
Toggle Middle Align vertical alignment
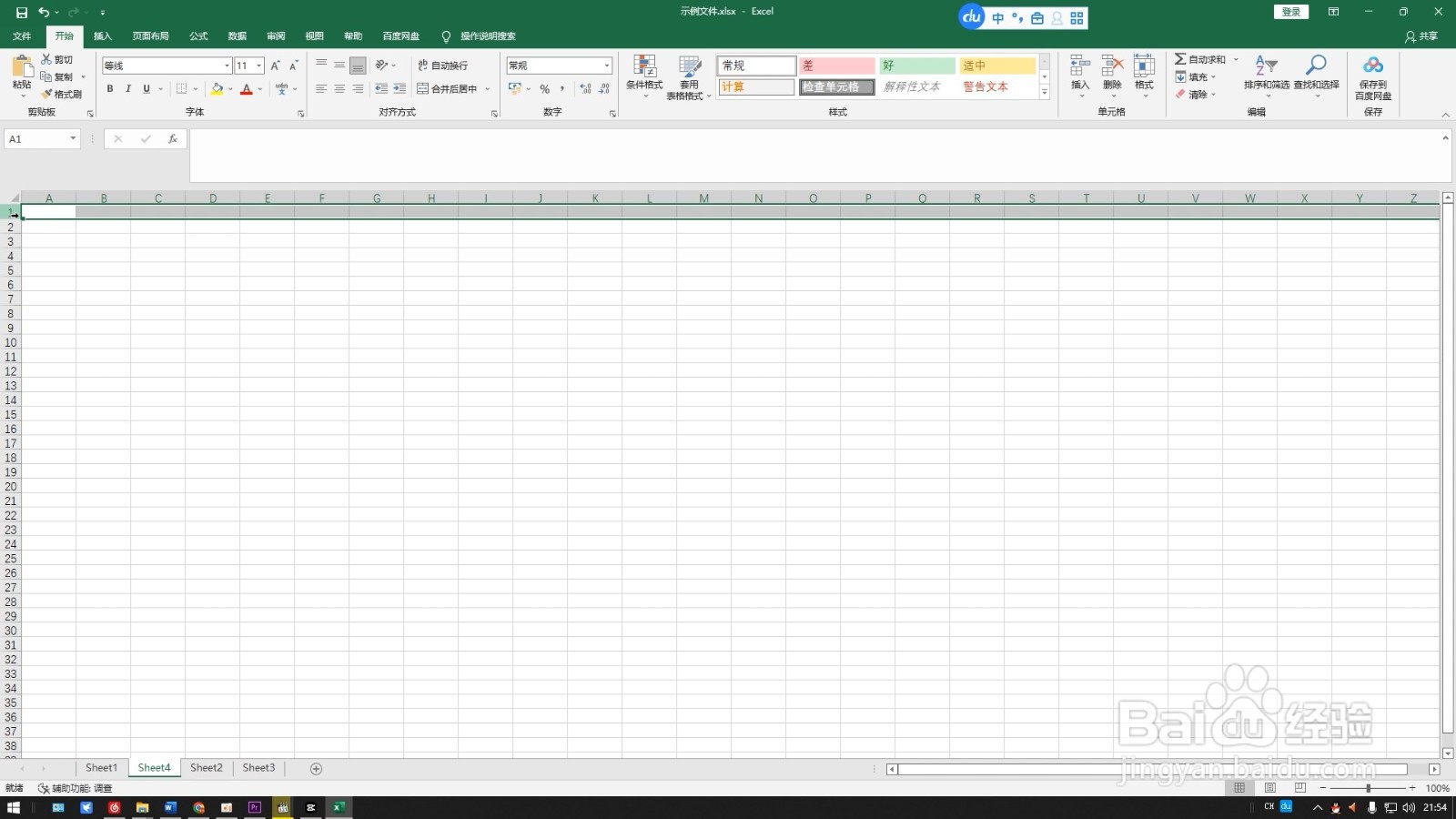[339, 65]
